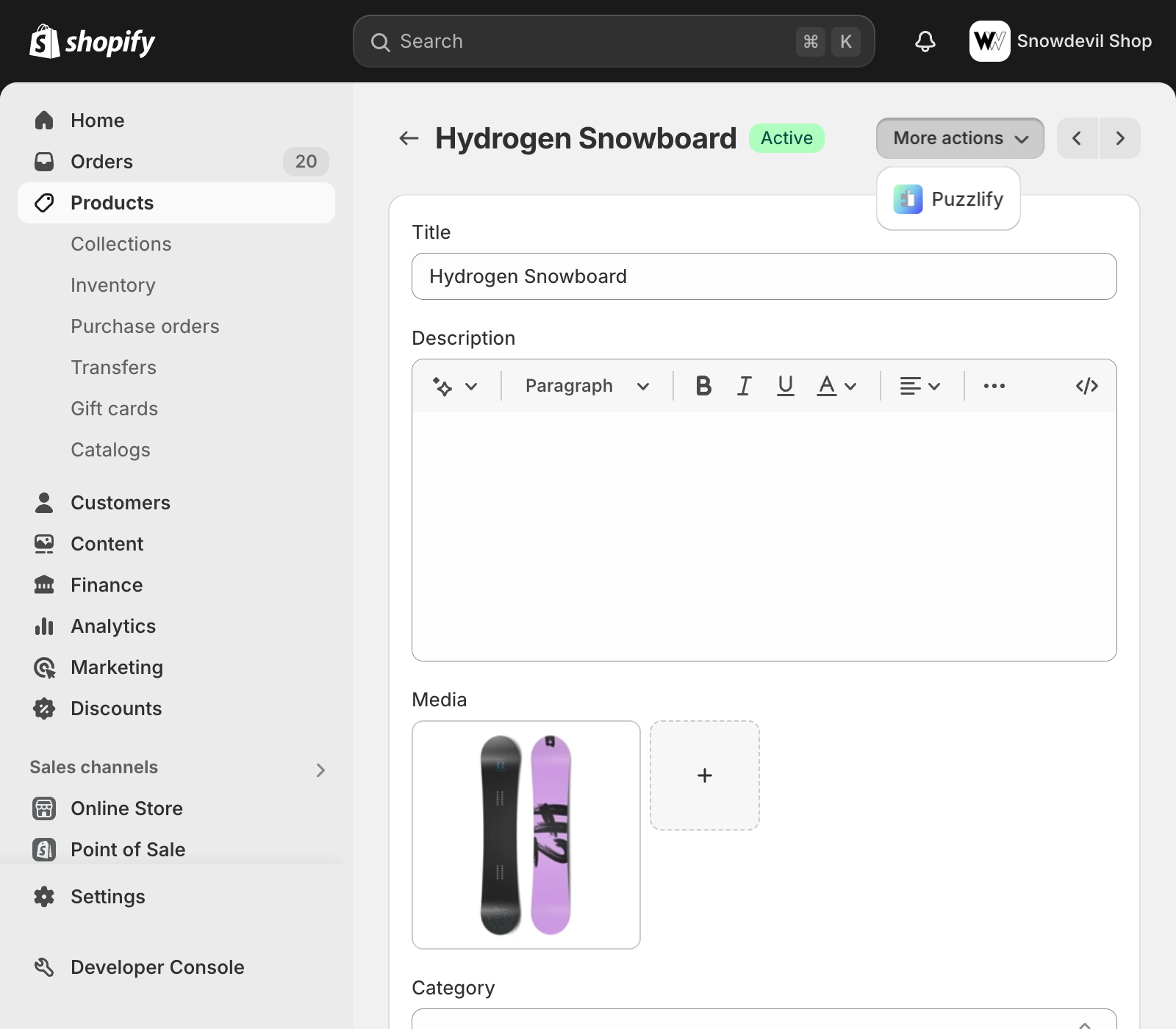Open the Paragraph style dropdown
1176x1029 pixels.
[x=587, y=386]
